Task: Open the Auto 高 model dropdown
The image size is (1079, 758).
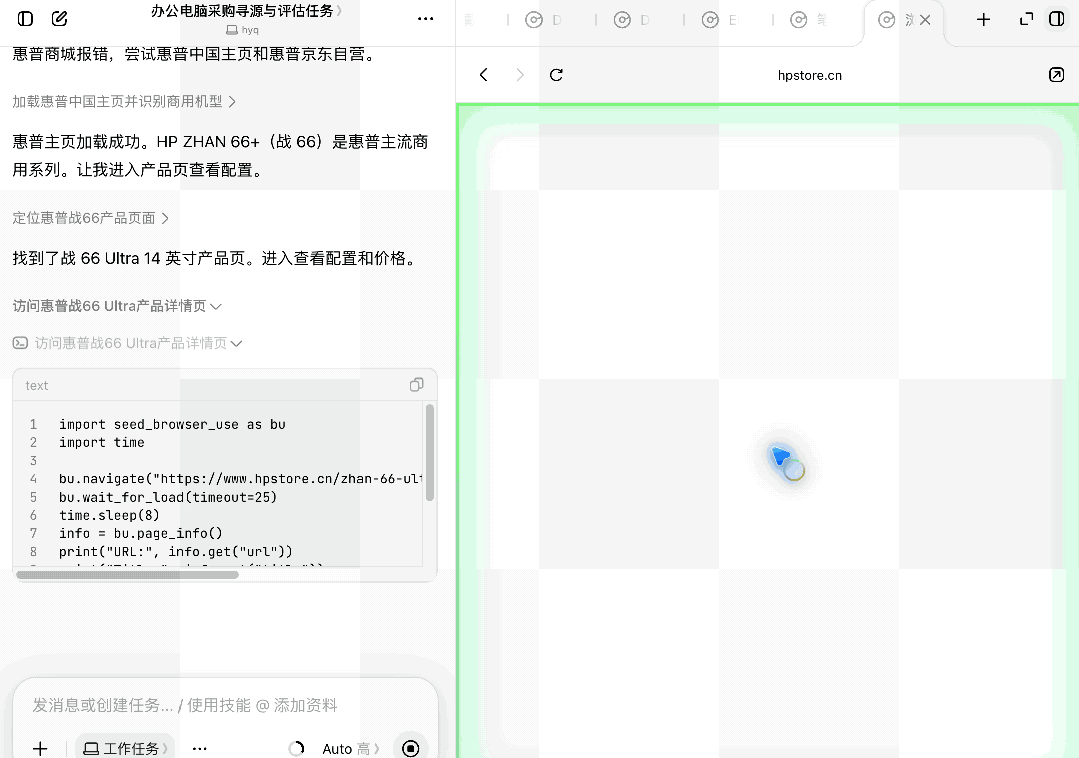Action: tap(351, 748)
